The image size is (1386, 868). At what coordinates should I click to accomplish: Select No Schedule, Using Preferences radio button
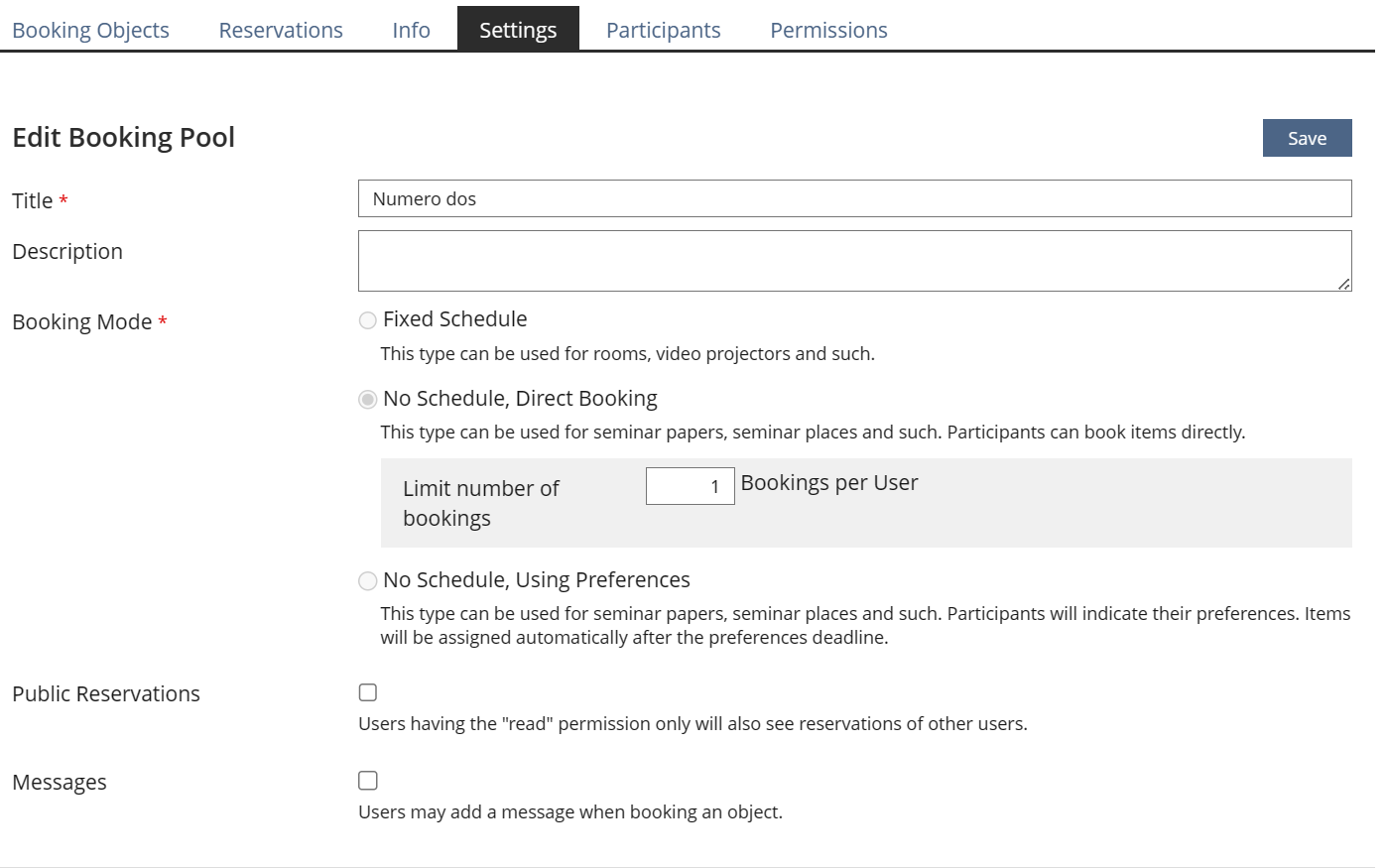(368, 581)
